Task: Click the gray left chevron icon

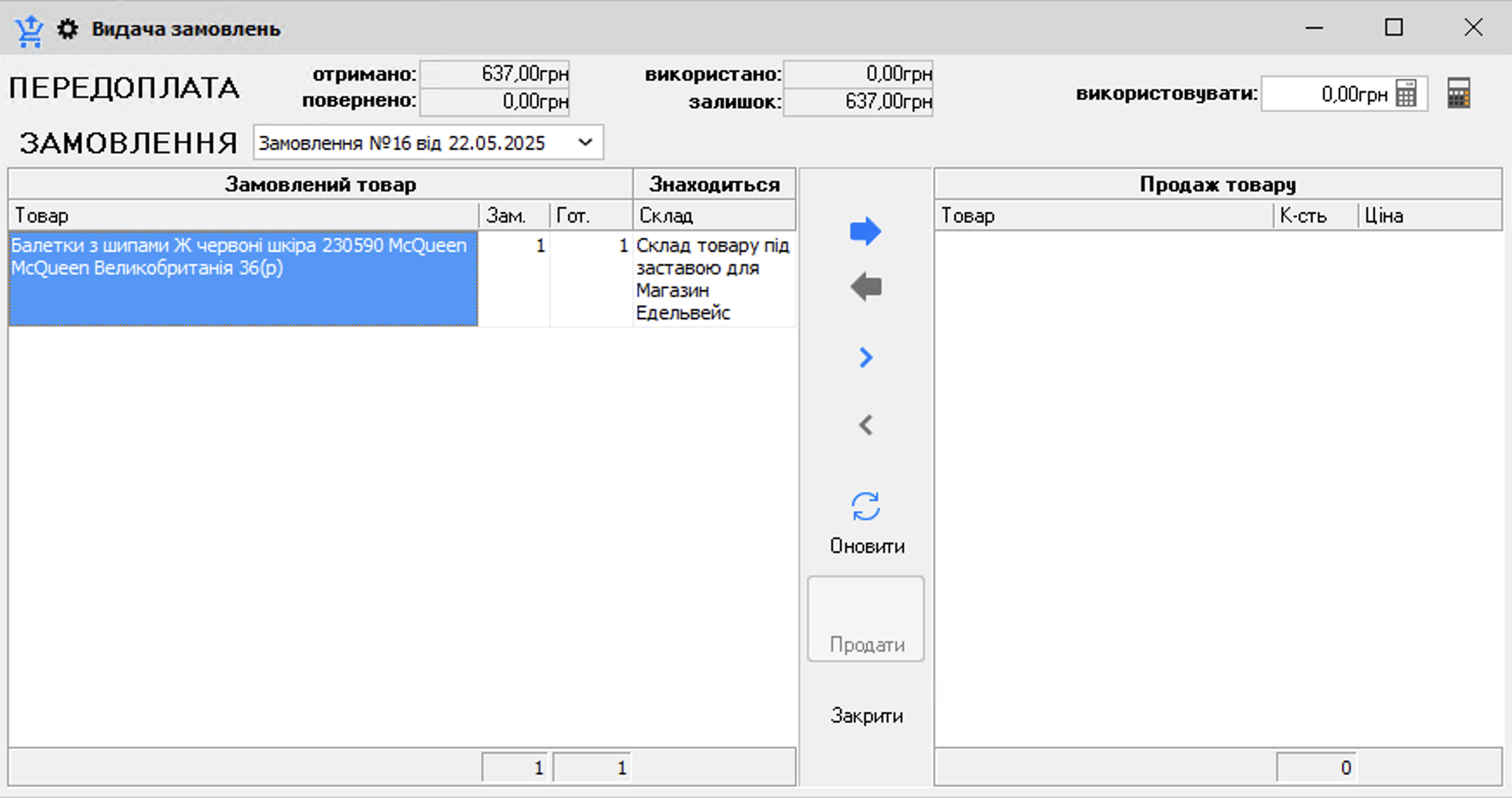Action: (x=865, y=425)
